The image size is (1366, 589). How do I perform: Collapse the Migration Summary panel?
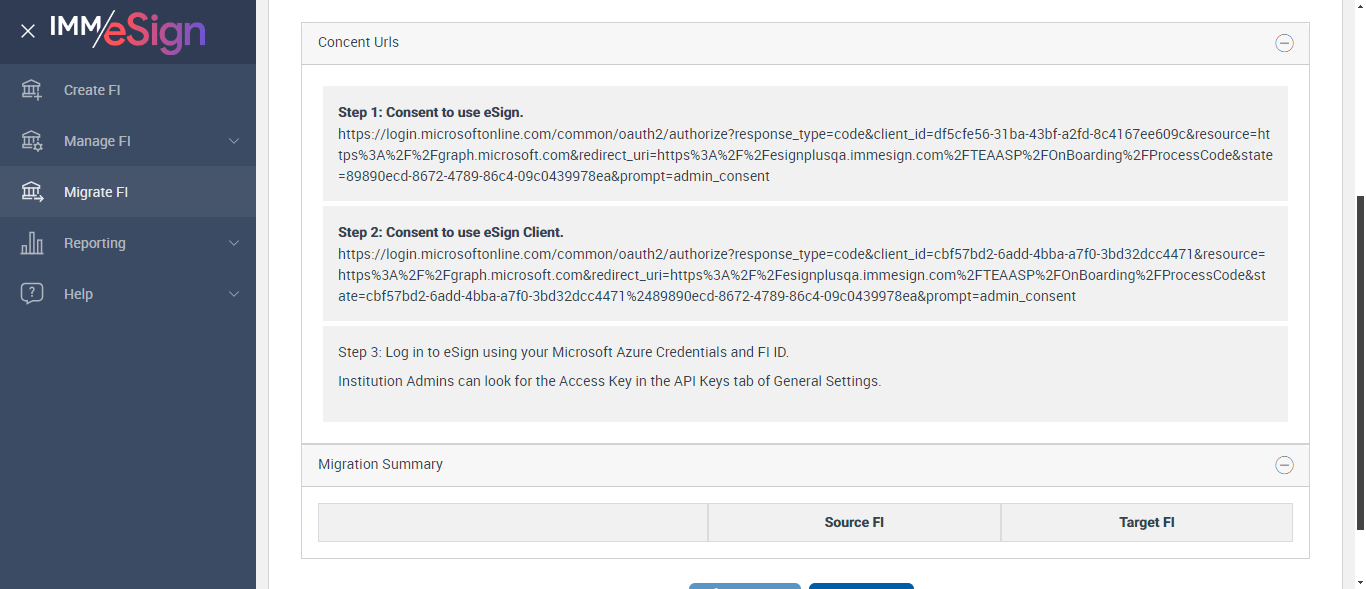[x=1284, y=465]
